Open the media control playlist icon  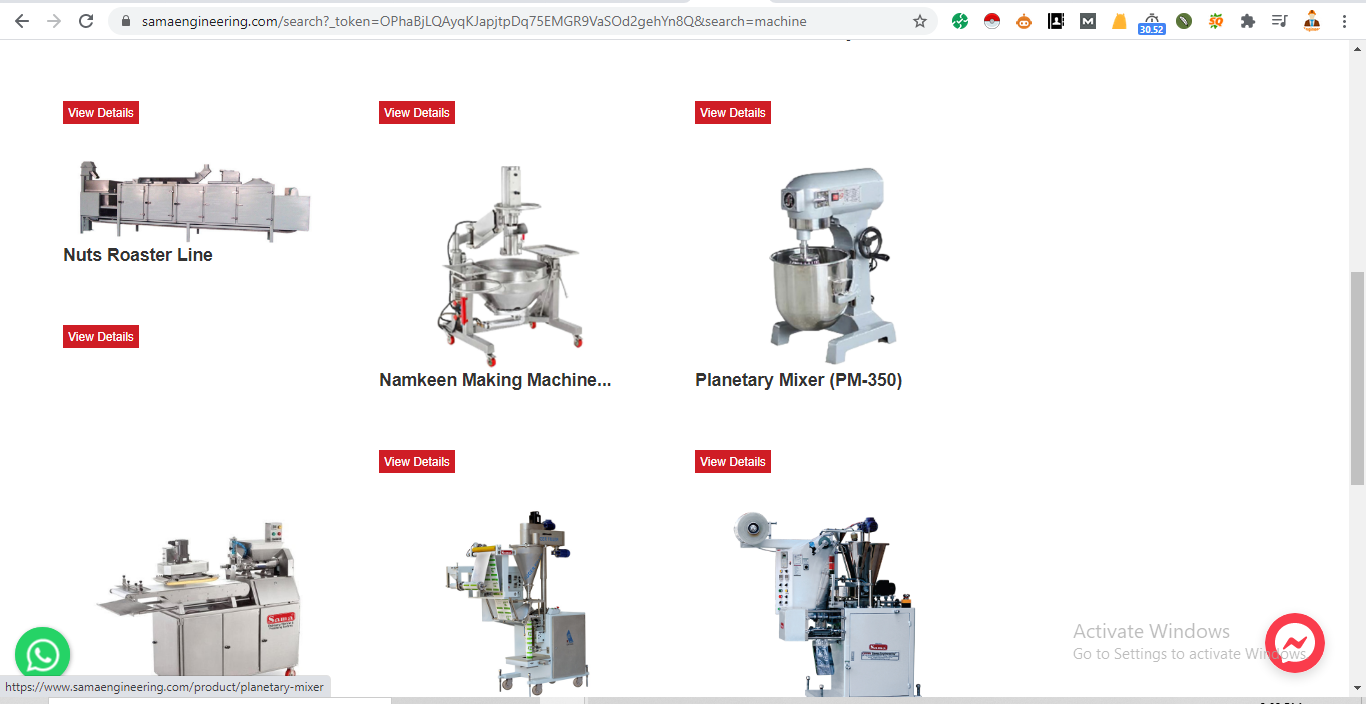pos(1280,21)
